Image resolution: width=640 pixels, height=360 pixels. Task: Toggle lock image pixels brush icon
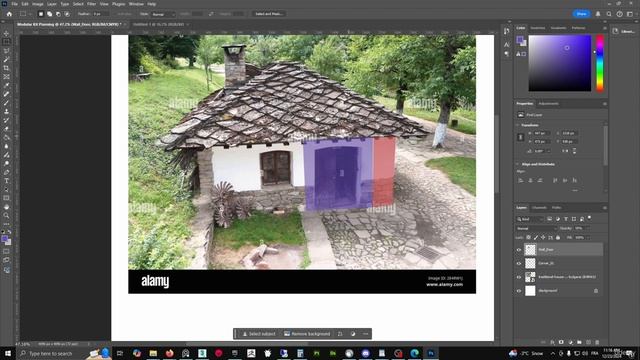pyautogui.click(x=536, y=238)
